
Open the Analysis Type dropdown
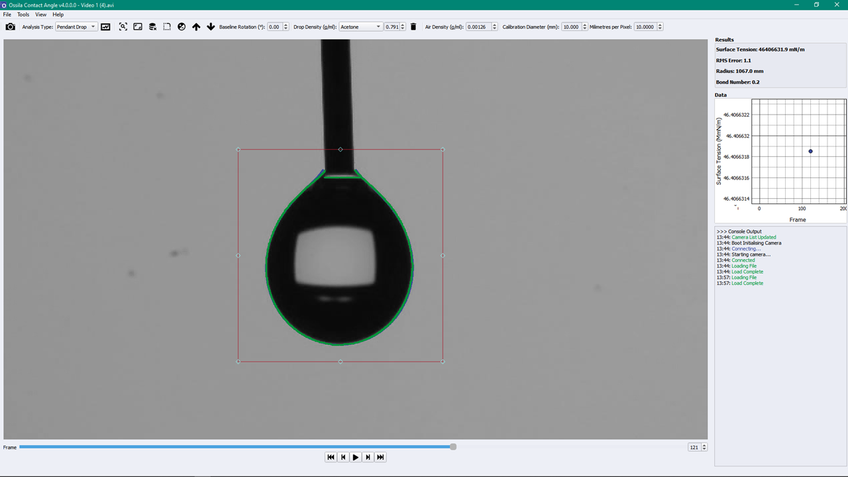tap(76, 27)
